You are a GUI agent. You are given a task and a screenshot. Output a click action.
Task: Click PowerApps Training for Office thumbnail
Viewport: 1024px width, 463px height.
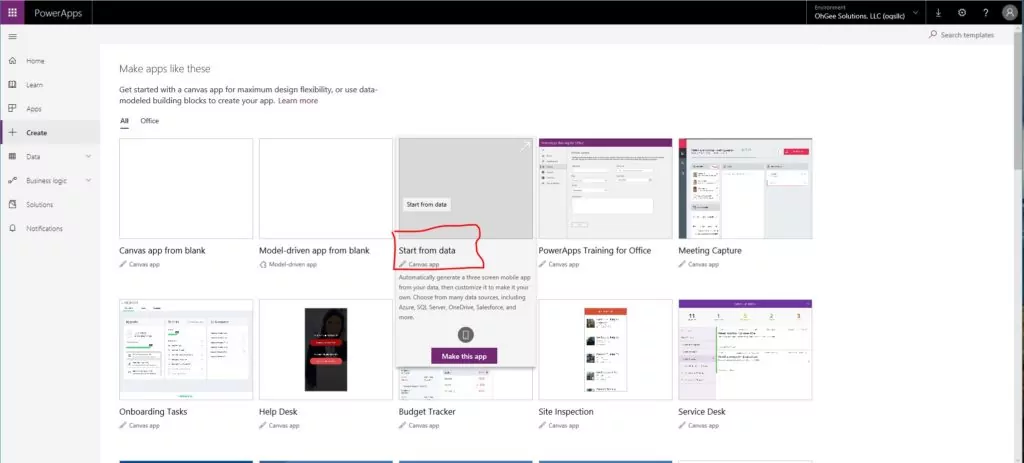click(x=605, y=188)
